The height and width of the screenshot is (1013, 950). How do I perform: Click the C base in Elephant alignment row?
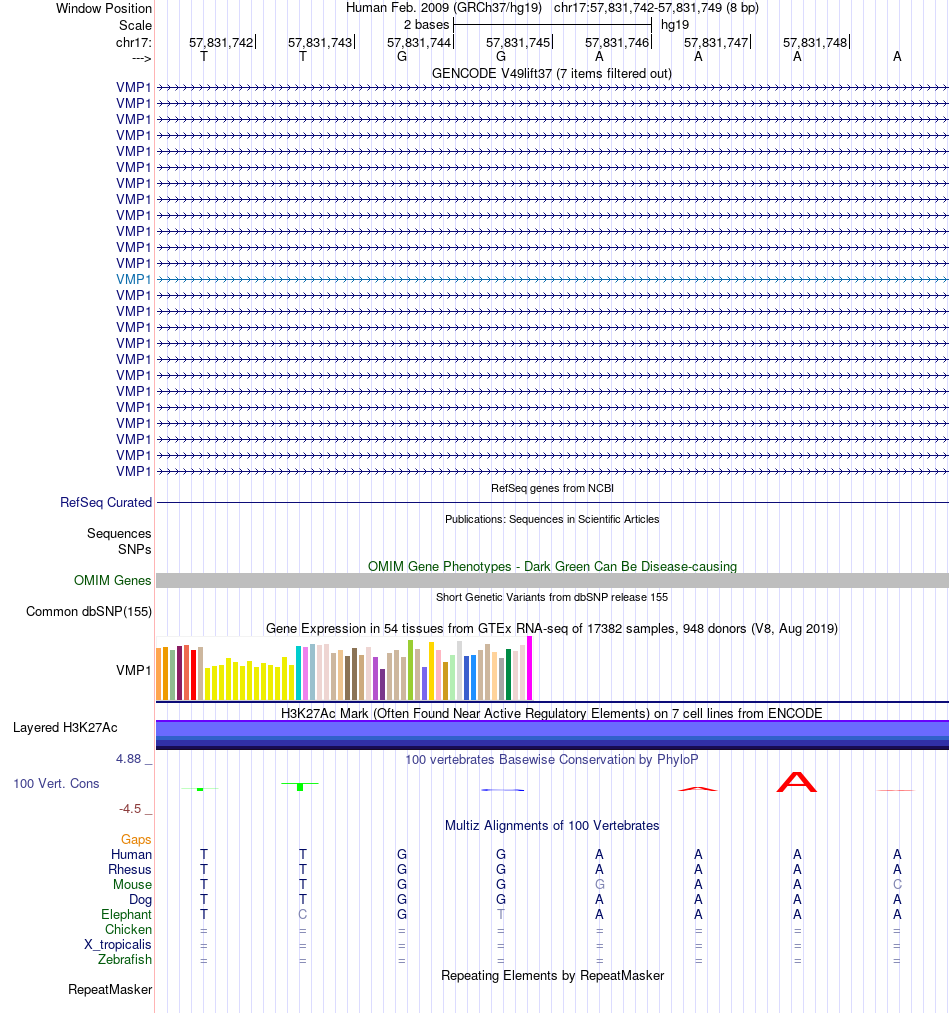pos(302,914)
